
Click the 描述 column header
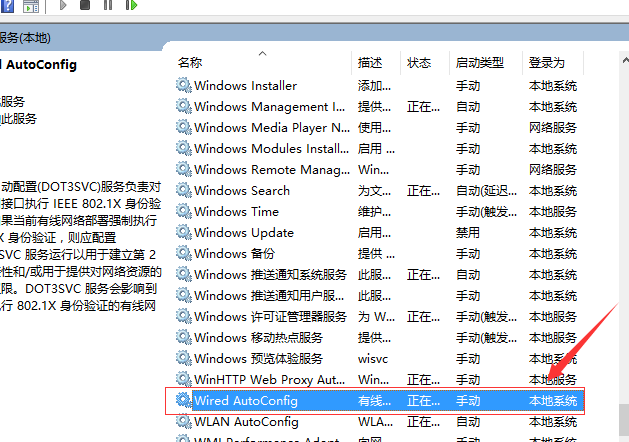pyautogui.click(x=370, y=62)
